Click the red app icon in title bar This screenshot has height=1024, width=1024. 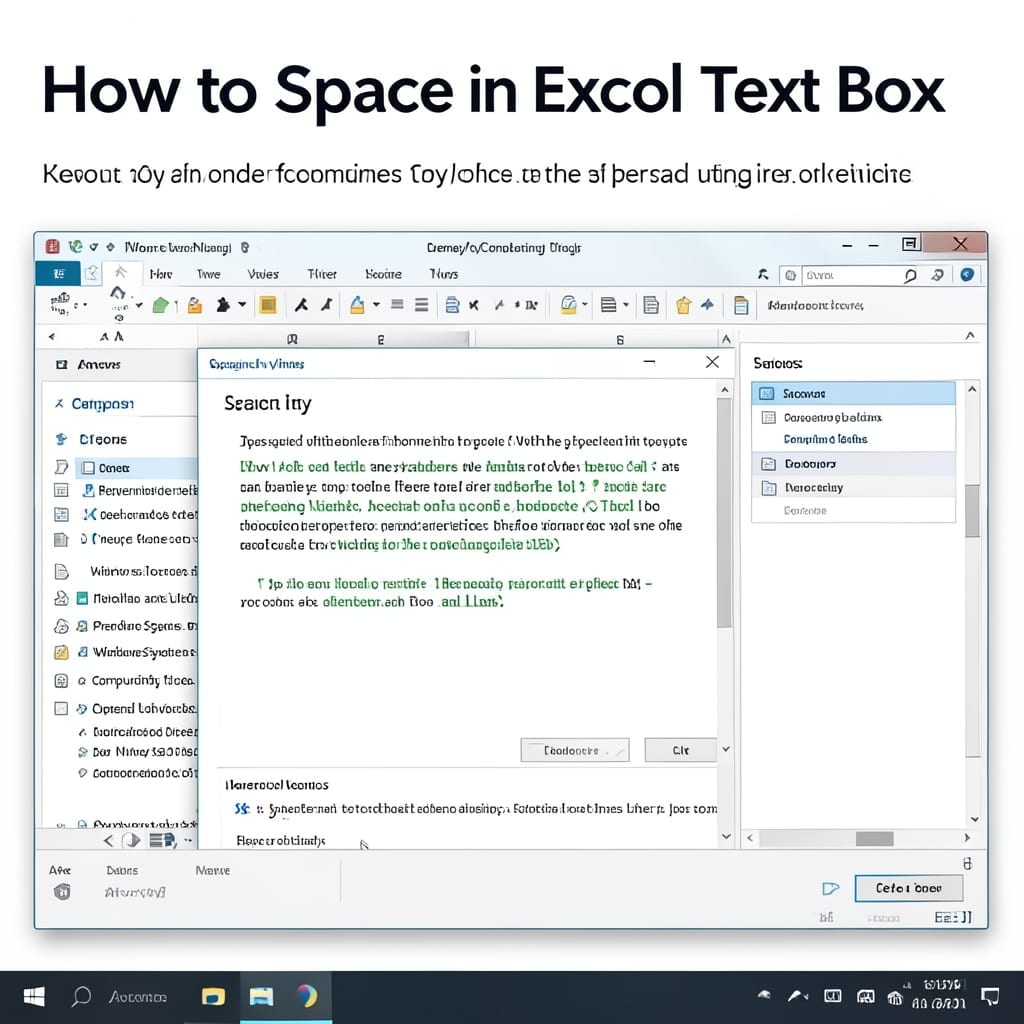[52, 246]
